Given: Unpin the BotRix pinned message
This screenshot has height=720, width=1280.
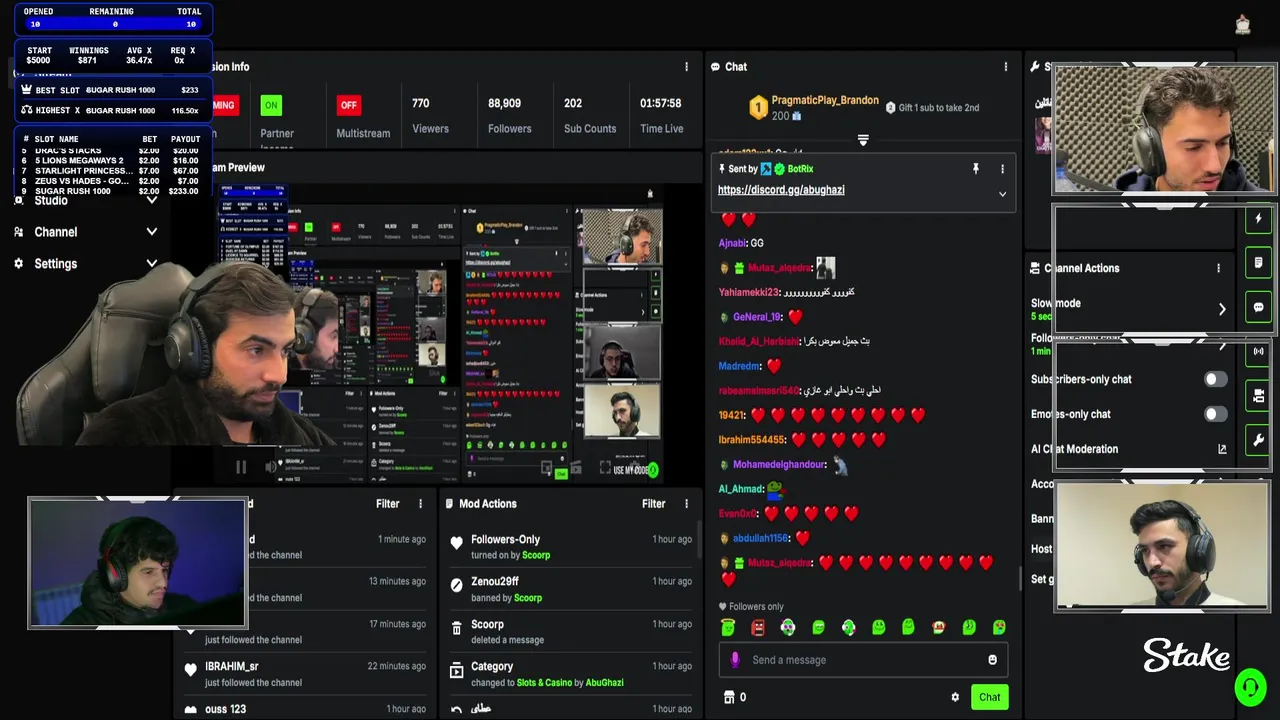Looking at the screenshot, I should 976,169.
